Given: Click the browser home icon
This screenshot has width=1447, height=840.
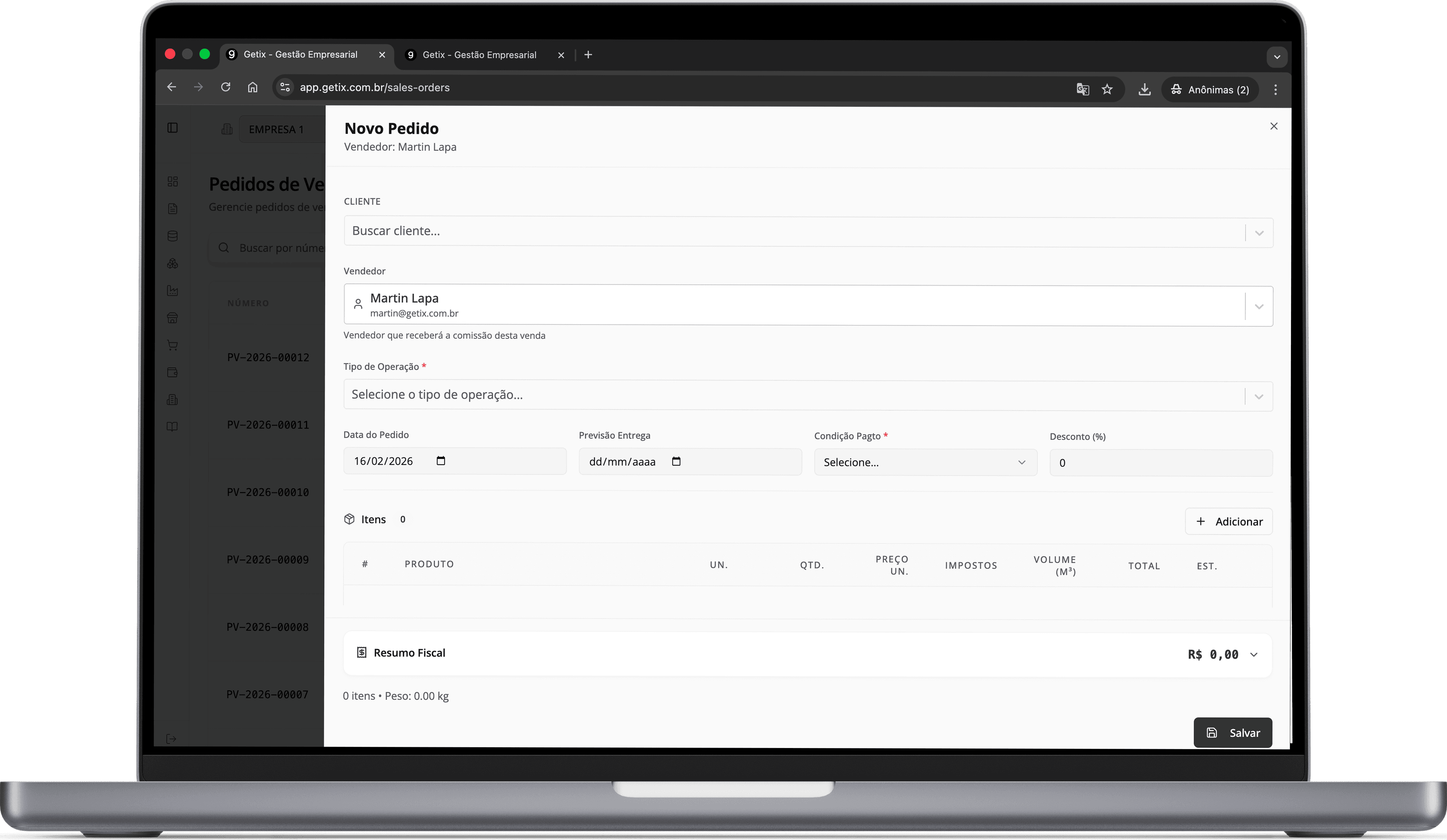Looking at the screenshot, I should tap(252, 87).
